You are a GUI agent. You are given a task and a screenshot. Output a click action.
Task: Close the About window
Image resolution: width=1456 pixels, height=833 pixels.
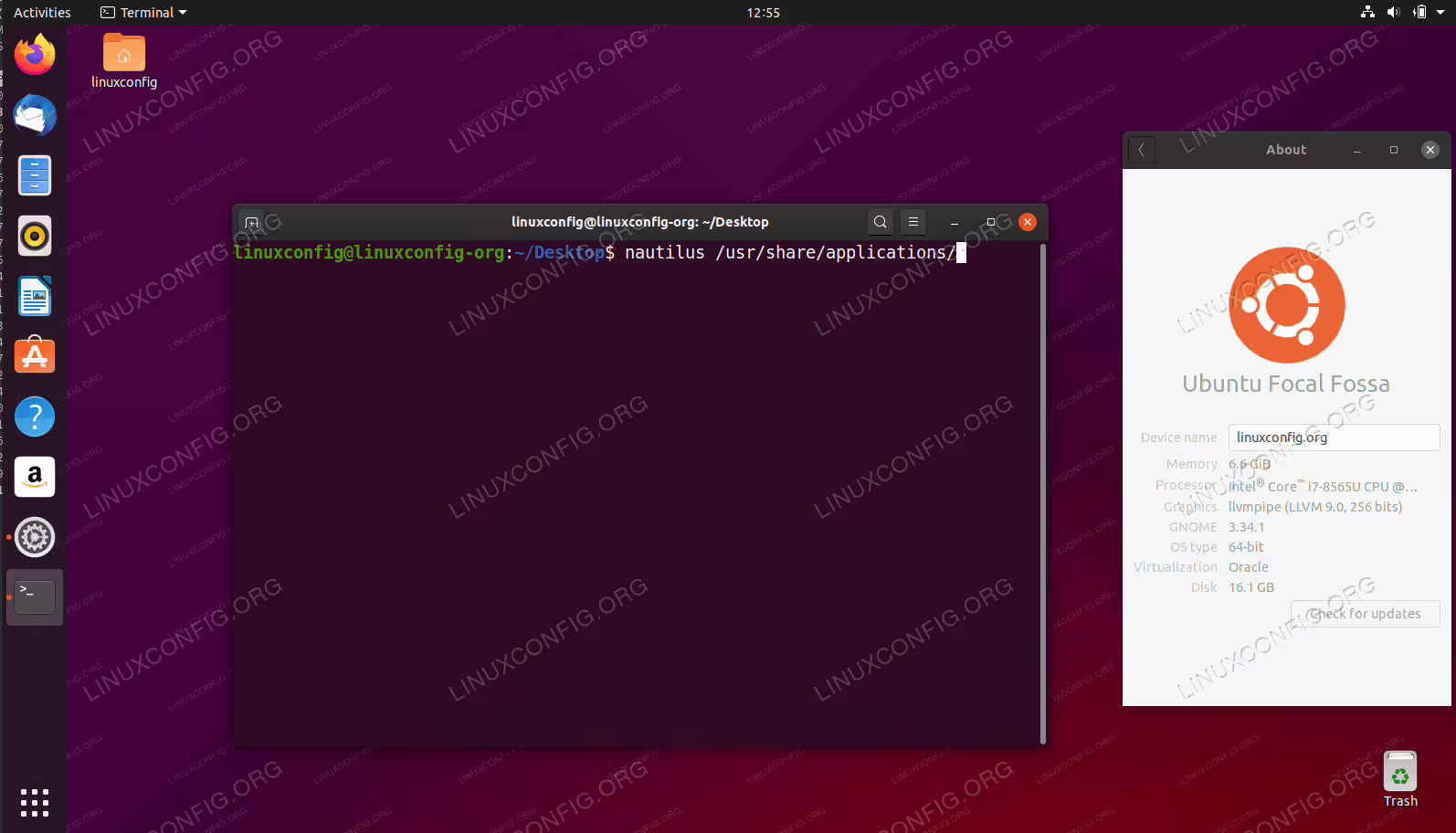point(1430,150)
